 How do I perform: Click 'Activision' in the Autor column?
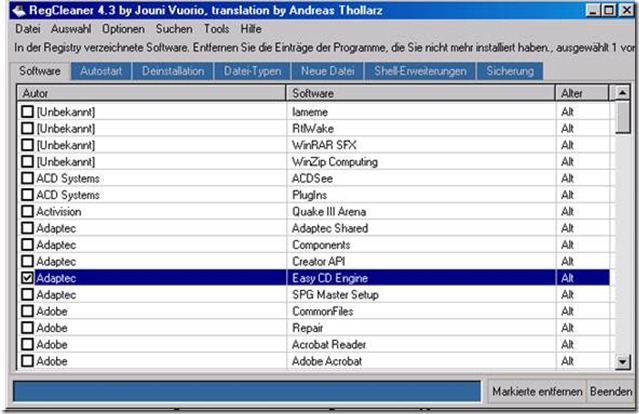coord(59,211)
